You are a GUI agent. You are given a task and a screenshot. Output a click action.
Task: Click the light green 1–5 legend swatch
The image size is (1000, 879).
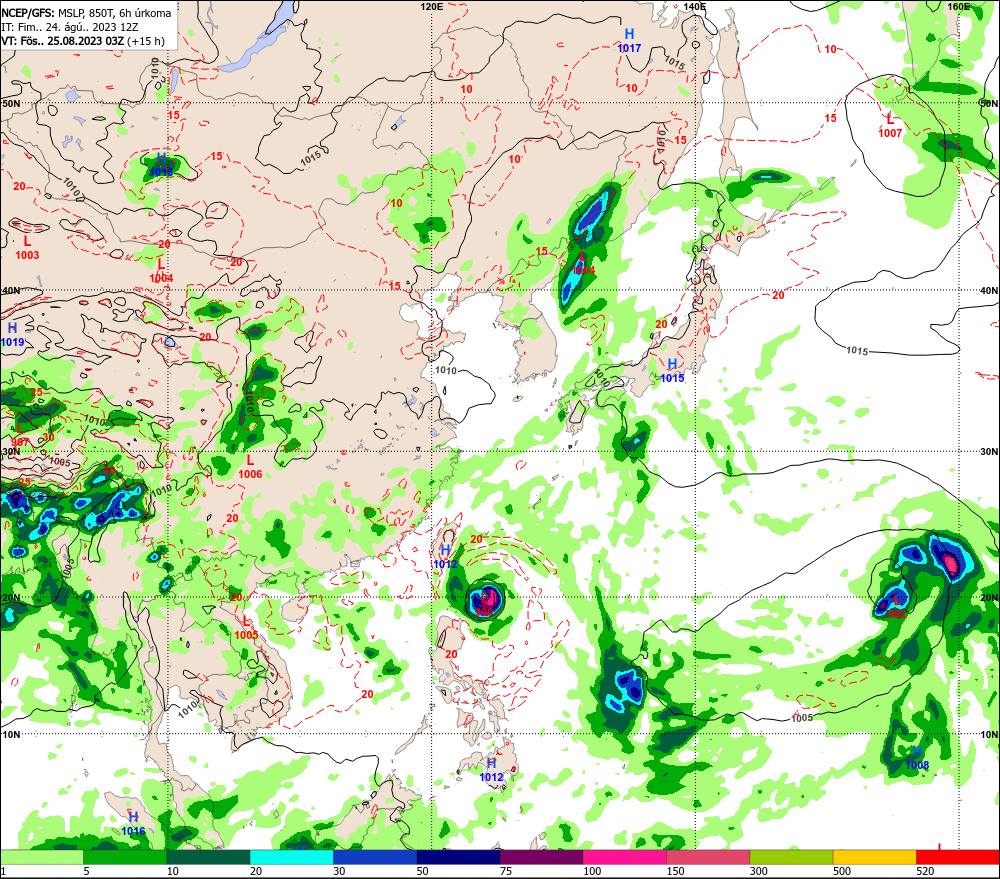(x=41, y=857)
